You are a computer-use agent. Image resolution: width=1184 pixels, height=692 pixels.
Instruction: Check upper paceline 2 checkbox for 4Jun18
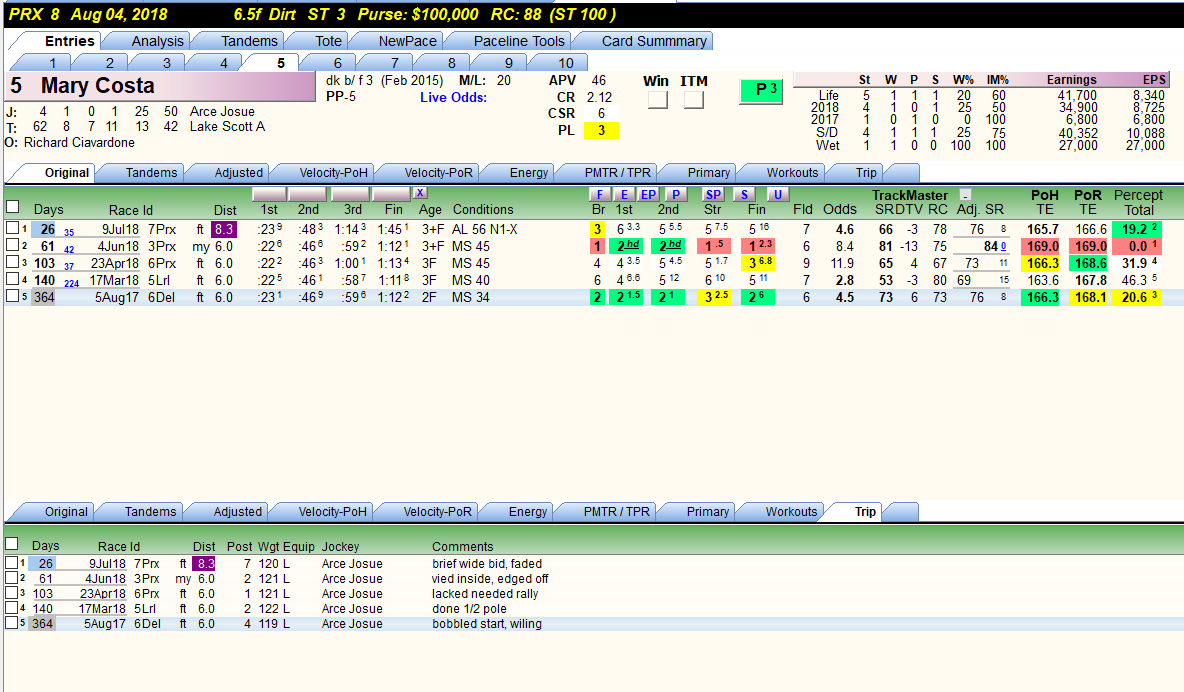point(12,245)
